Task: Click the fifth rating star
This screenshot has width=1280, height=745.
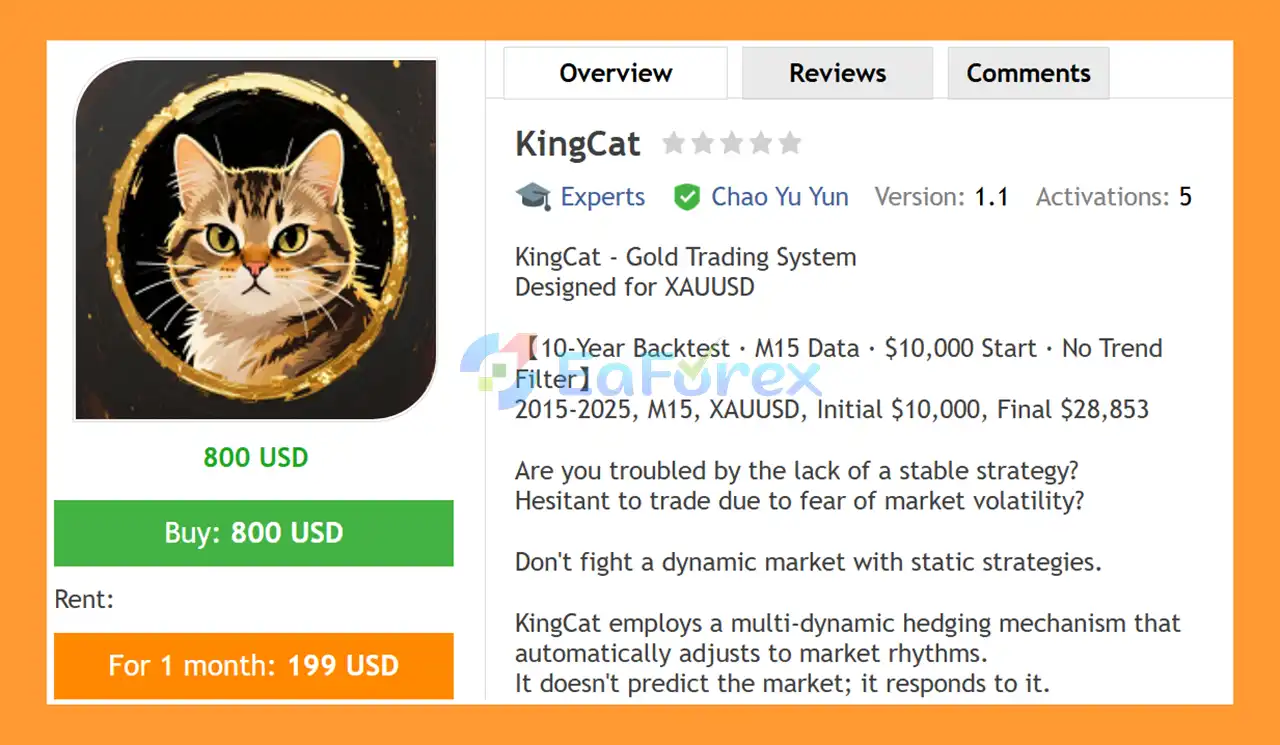Action: (x=790, y=144)
